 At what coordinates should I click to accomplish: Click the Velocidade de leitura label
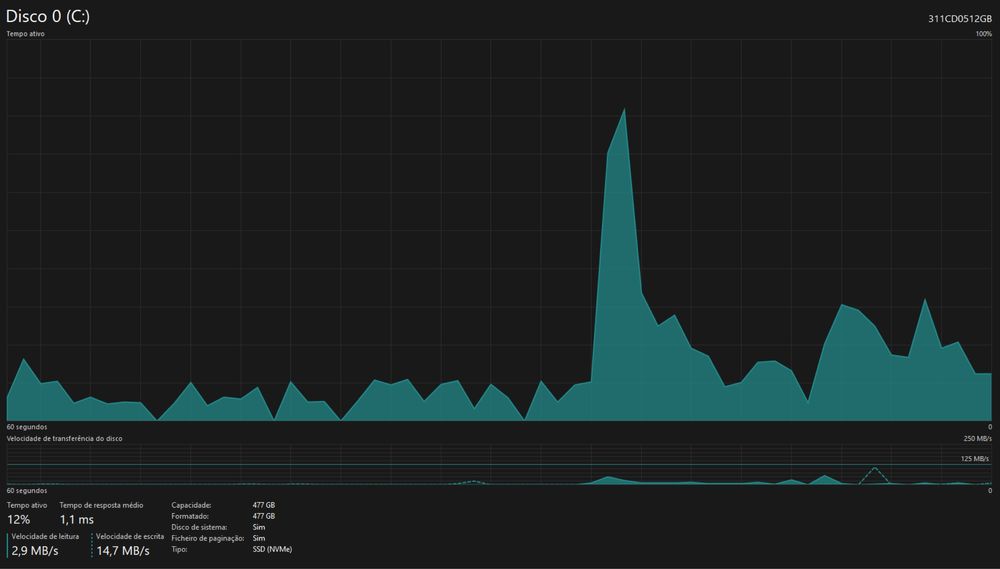click(45, 536)
